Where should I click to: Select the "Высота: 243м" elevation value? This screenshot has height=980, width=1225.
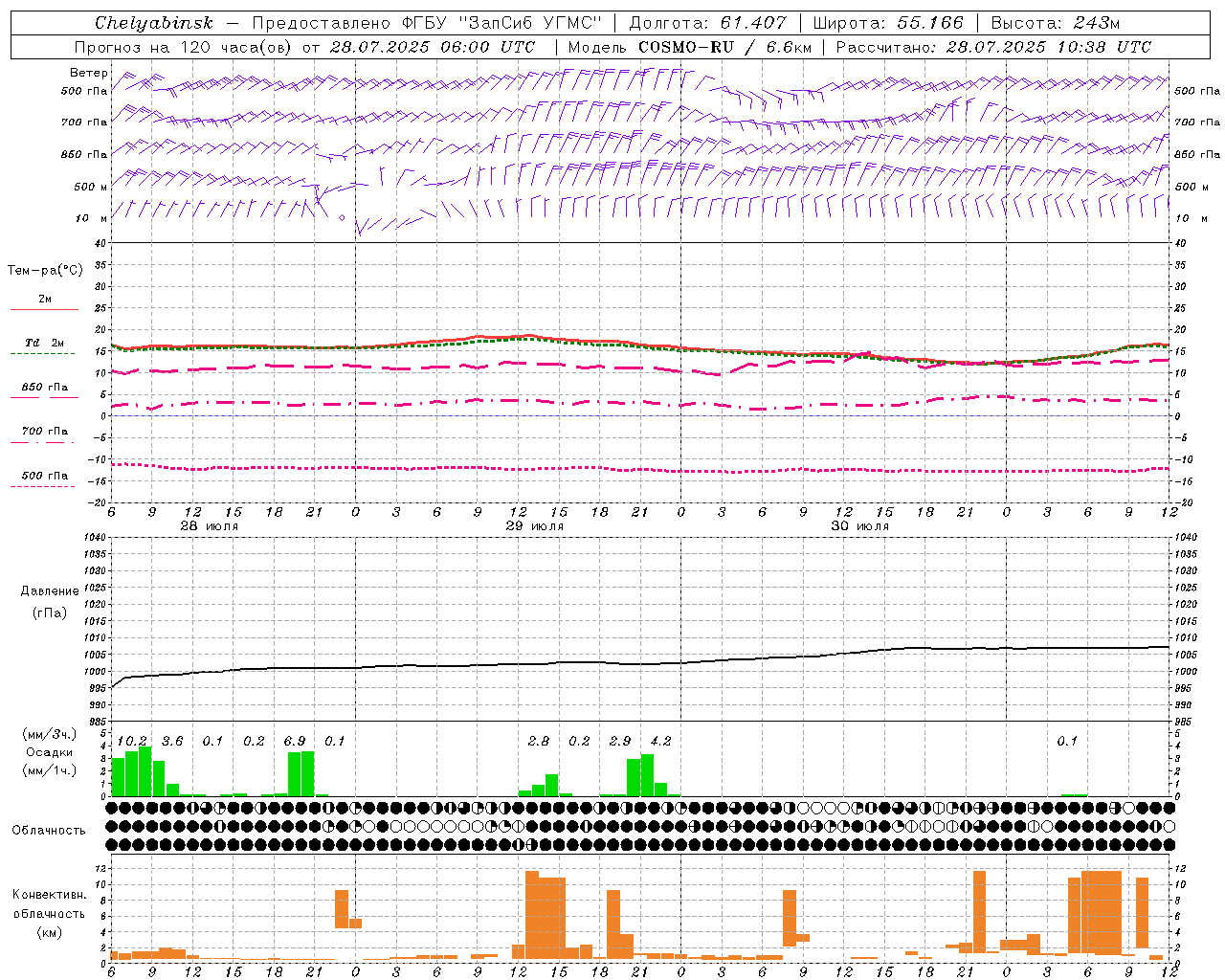point(1055,23)
